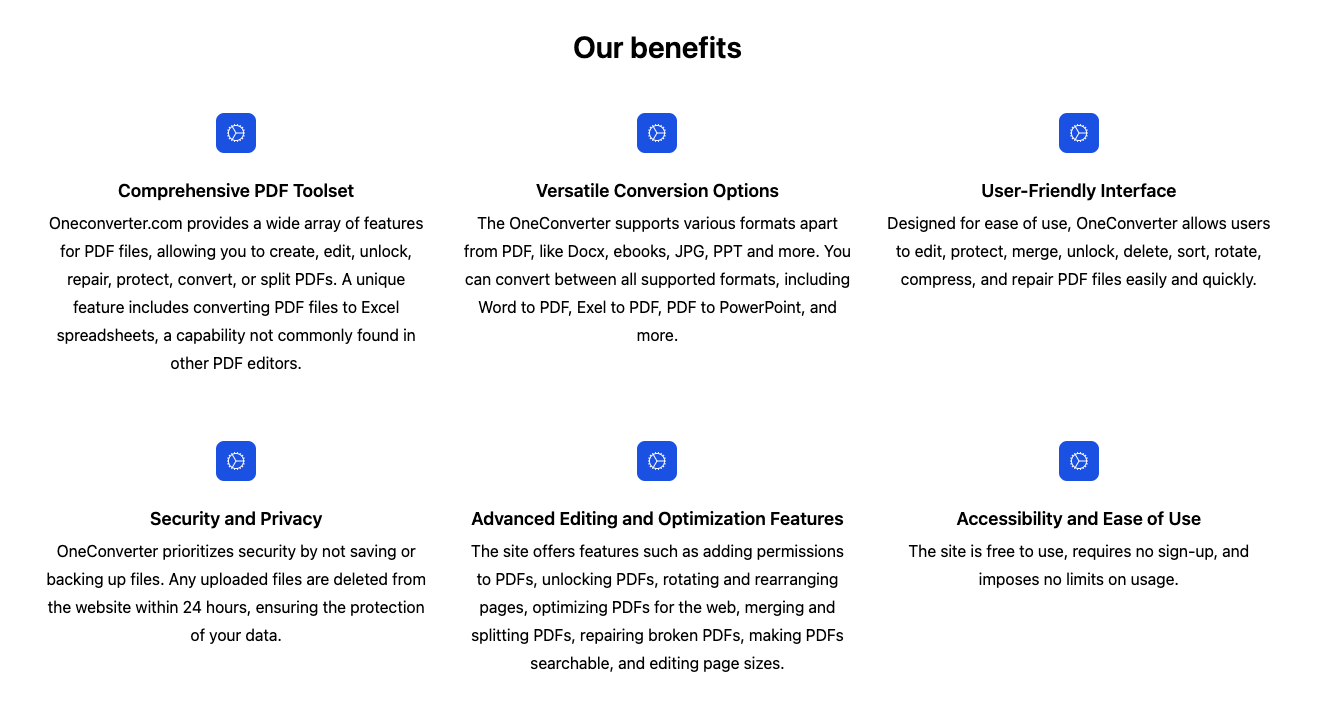Screen dimensions: 1327x719
Task: Click the paragraph about deleting files within 24 hours
Action: [x=236, y=593]
